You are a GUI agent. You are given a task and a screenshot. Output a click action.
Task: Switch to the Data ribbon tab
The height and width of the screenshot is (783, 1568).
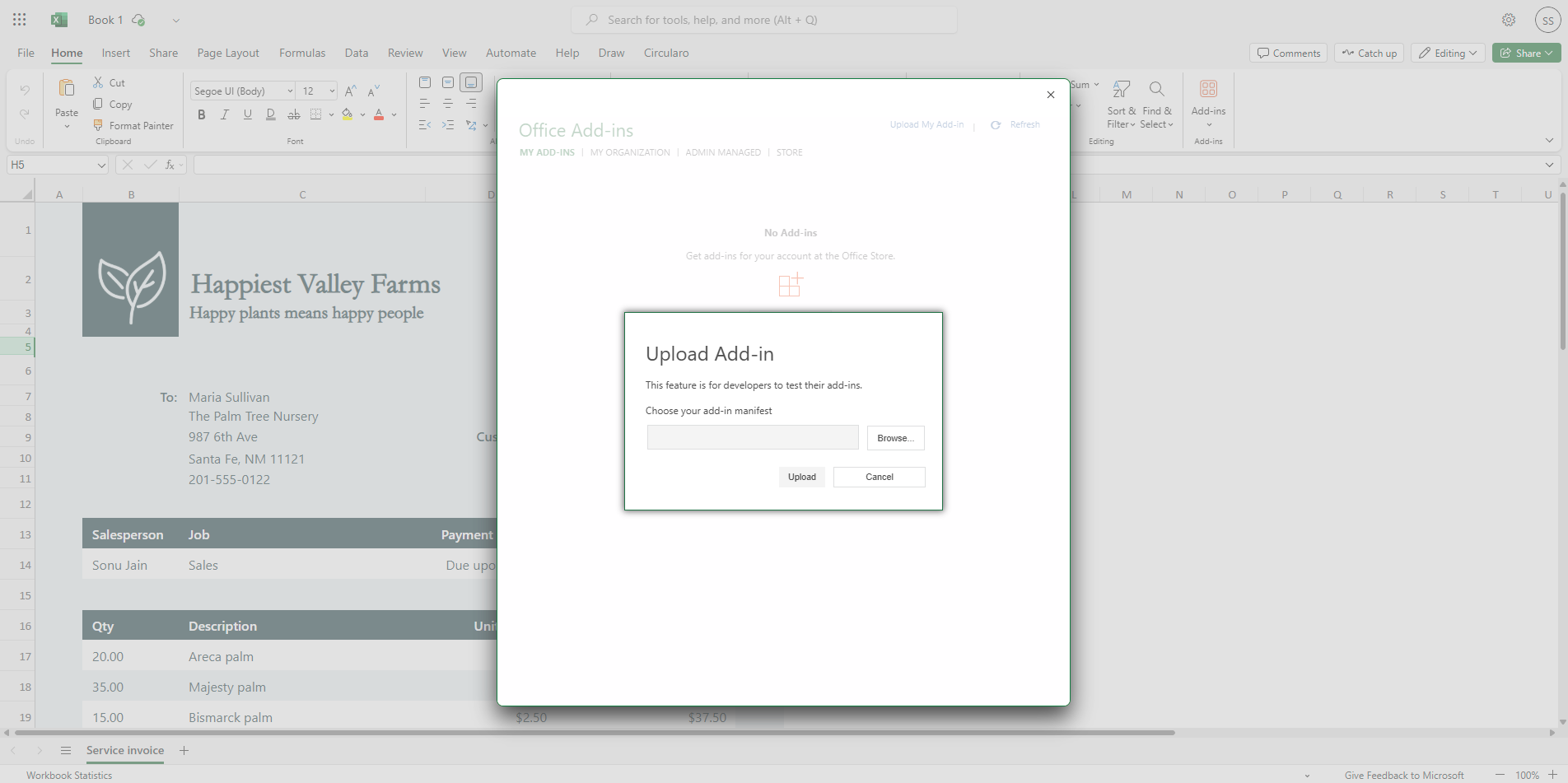coord(356,53)
